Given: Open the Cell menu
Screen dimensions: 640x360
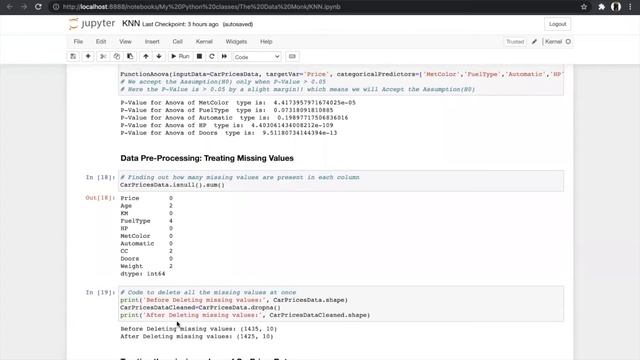Looking at the screenshot, I should (178, 42).
